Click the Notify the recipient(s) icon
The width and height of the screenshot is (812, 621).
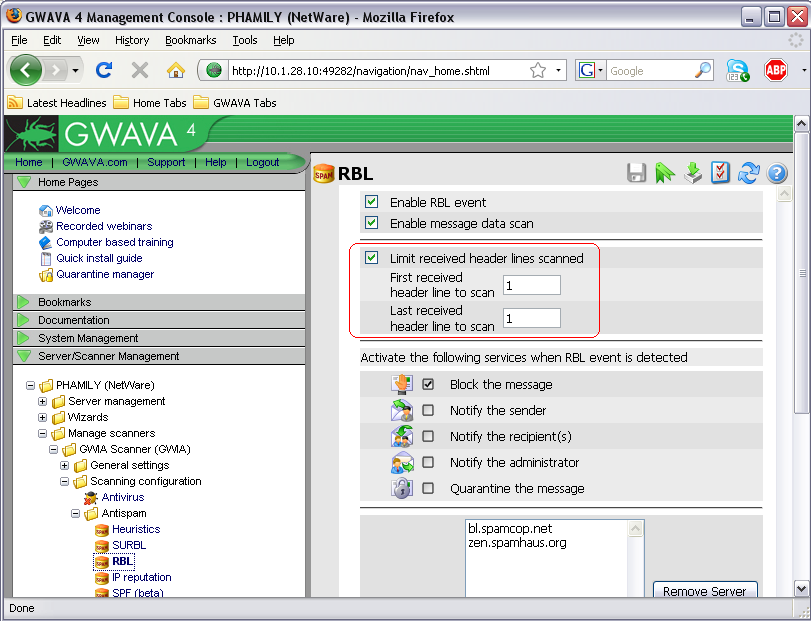tap(402, 436)
